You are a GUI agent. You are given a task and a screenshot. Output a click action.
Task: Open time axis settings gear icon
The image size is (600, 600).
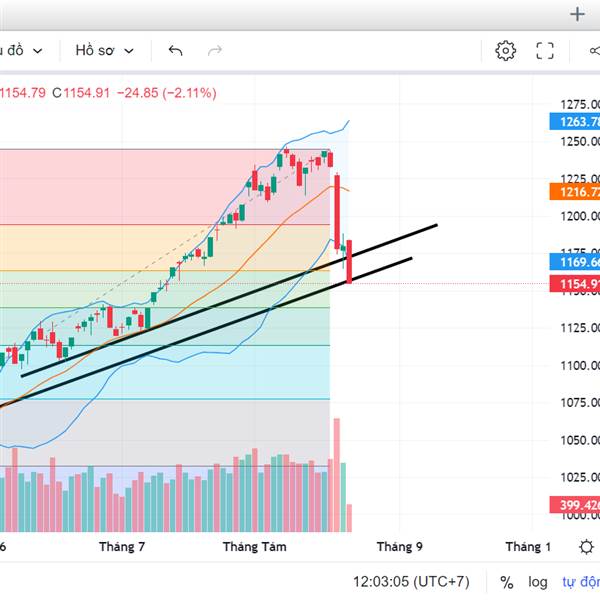click(x=586, y=546)
